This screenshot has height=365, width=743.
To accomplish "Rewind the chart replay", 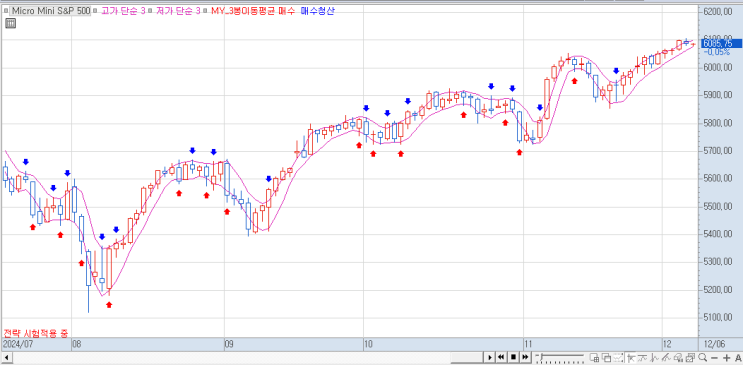I will click(501, 357).
